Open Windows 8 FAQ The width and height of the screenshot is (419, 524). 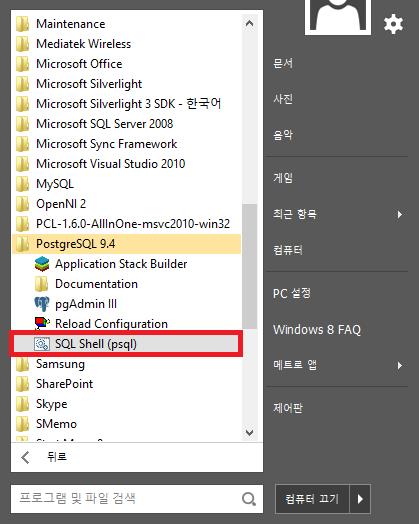coord(317,330)
